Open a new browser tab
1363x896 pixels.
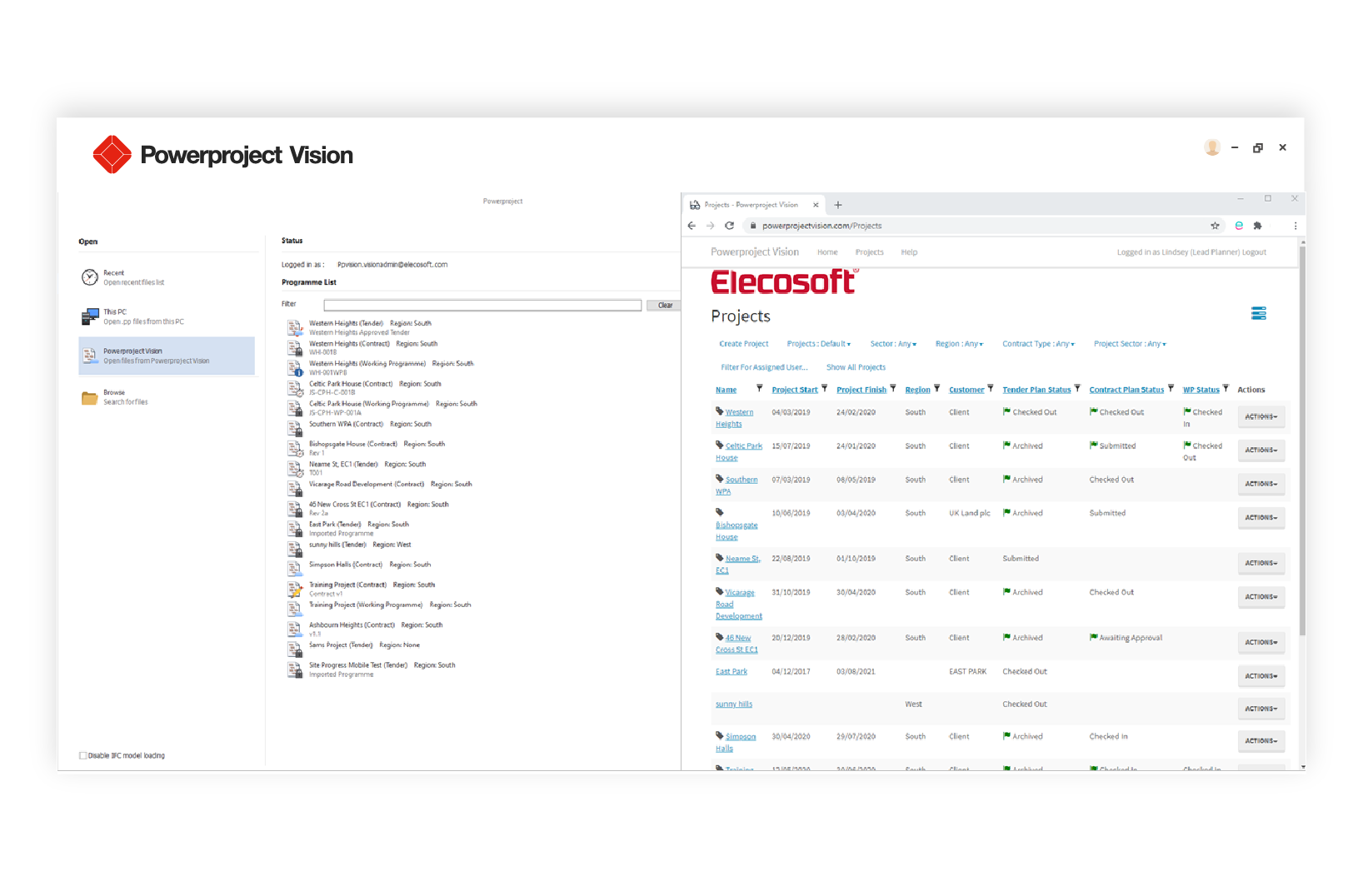tap(838, 205)
